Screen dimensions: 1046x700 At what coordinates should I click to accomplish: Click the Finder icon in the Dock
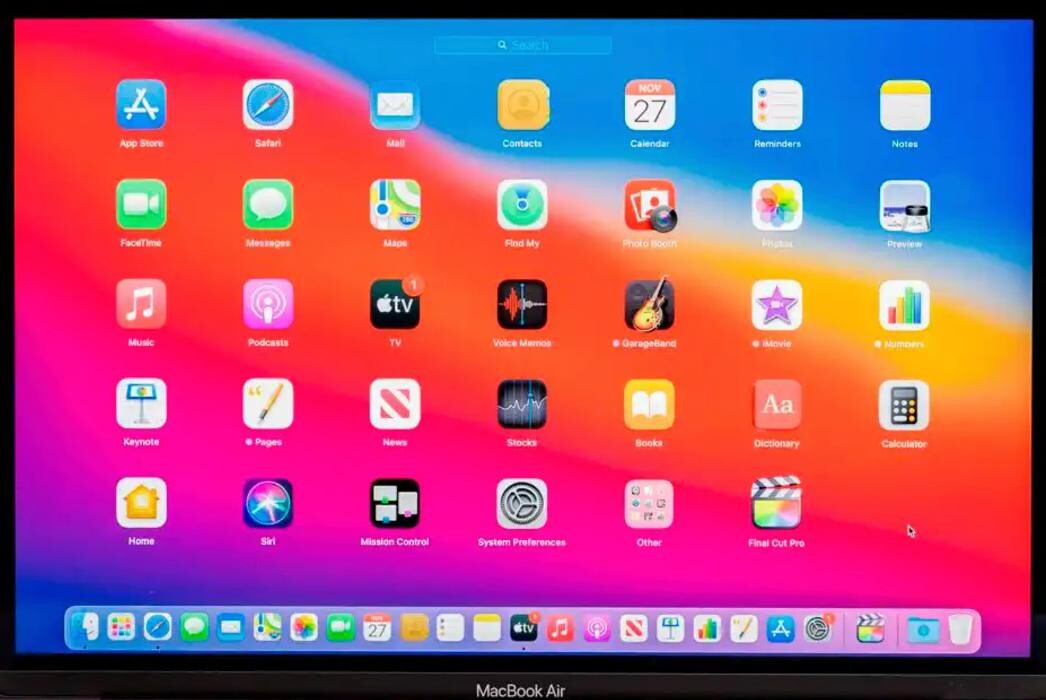(x=85, y=628)
